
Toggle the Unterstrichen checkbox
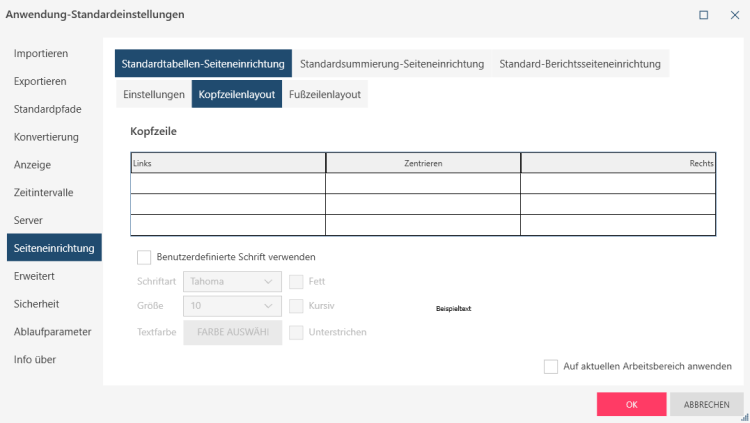pyautogui.click(x=296, y=332)
